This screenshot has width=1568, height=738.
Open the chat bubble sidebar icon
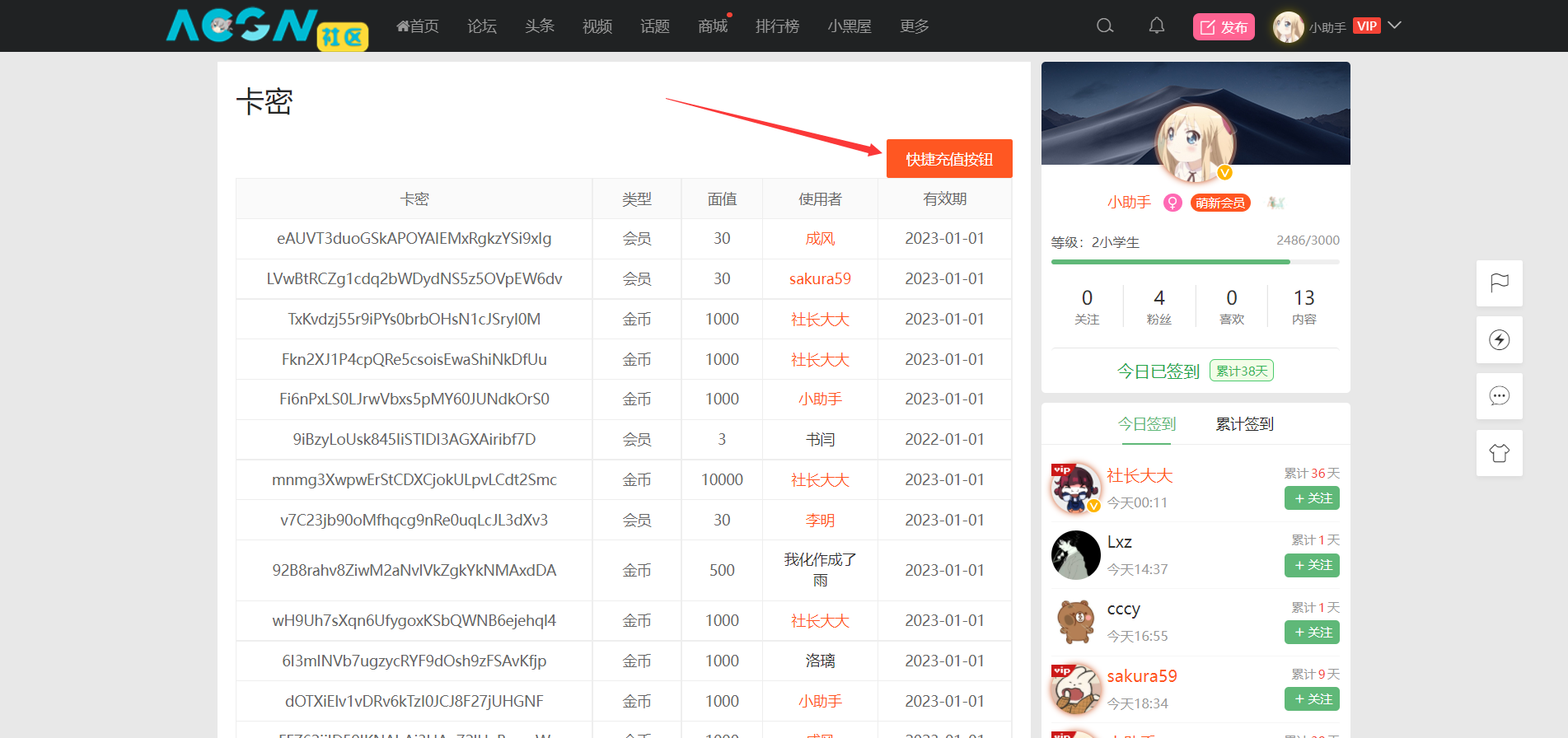(x=1499, y=396)
